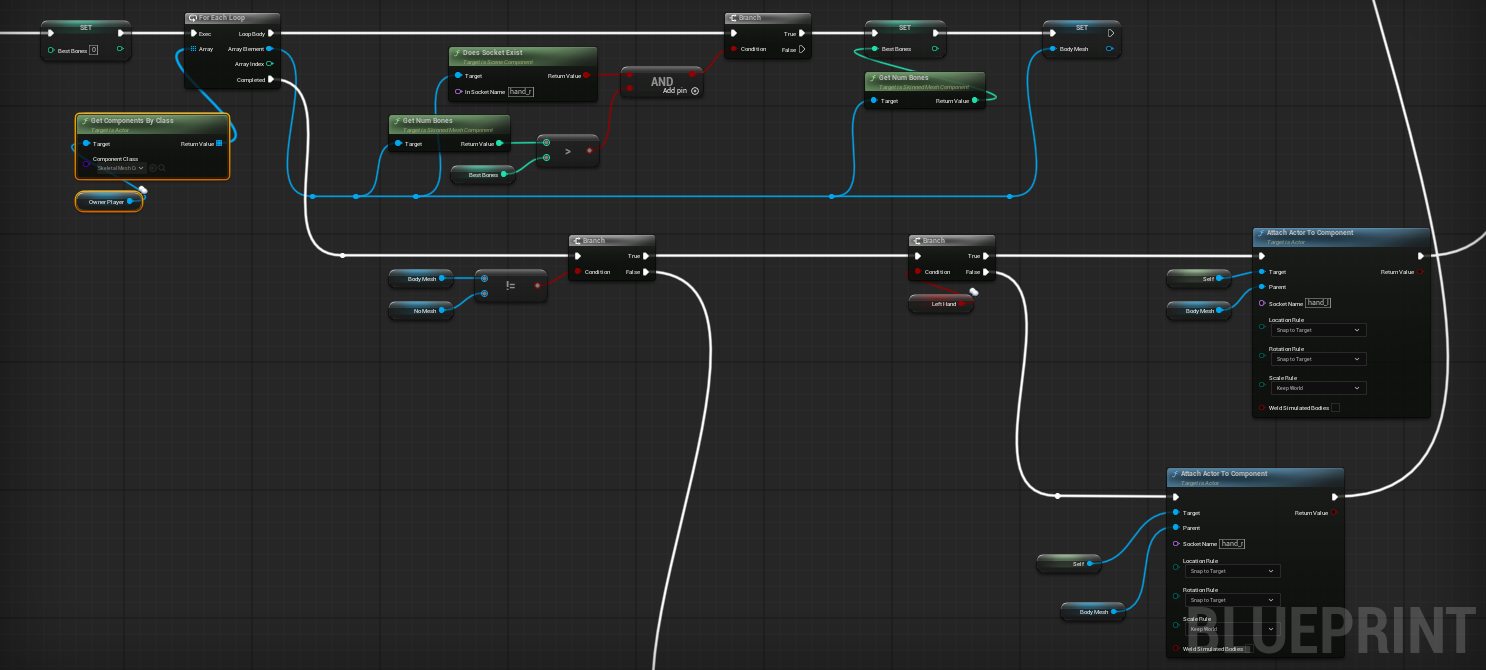
Task: Select the No Mesh variable node
Action: pyautogui.click(x=420, y=312)
